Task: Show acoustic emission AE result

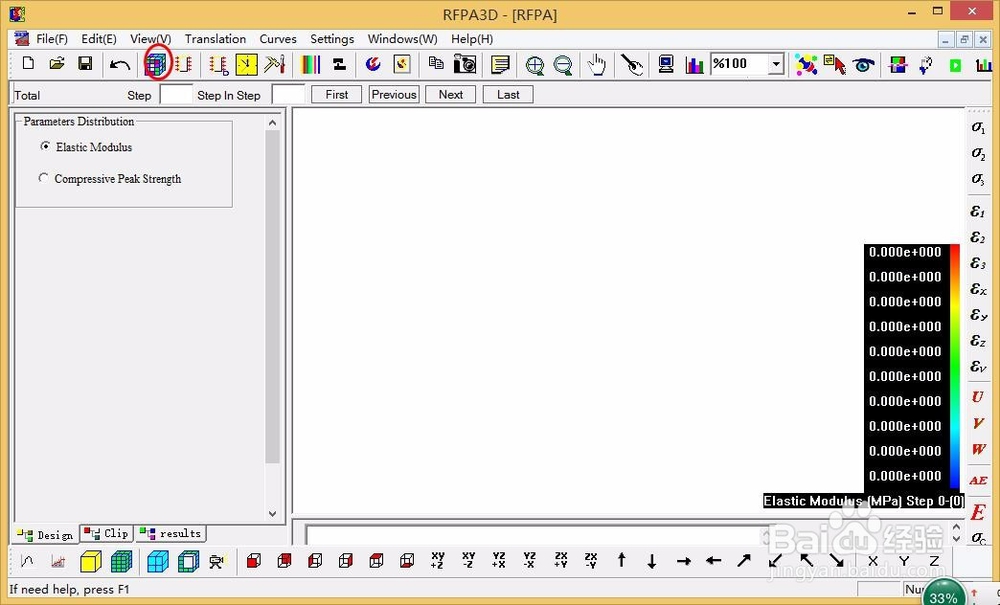Action: tap(978, 481)
